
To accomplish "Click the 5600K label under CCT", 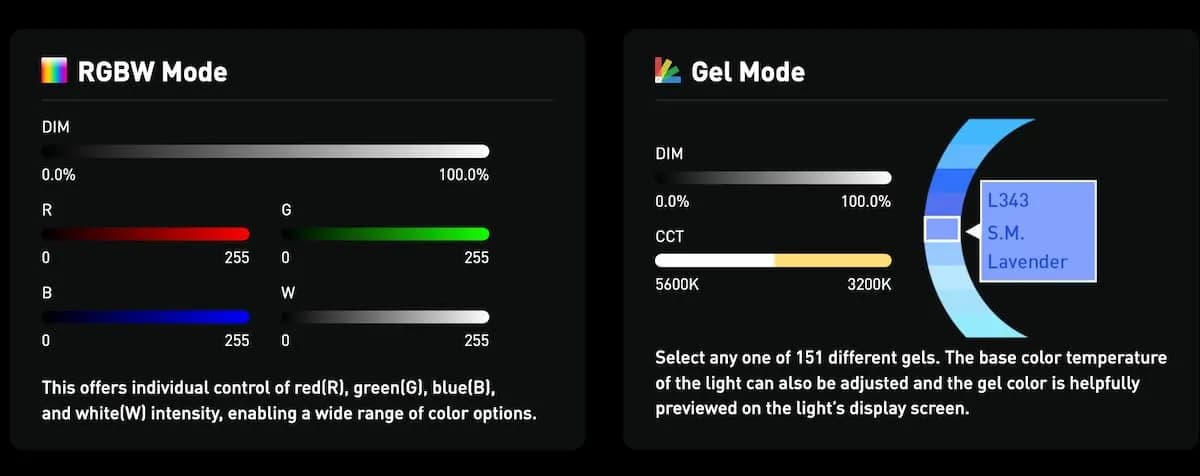I will (677, 285).
